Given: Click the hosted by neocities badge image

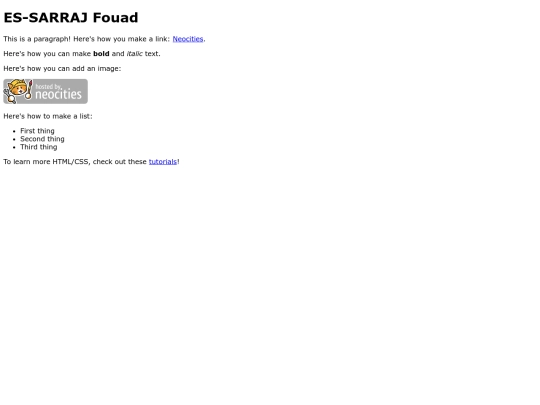Looking at the screenshot, I should [x=45, y=91].
